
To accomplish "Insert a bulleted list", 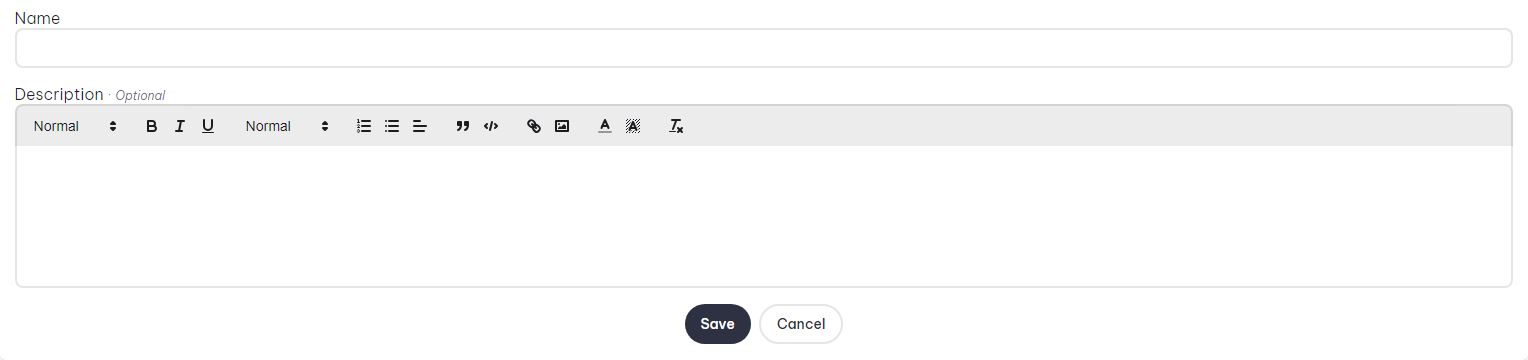I will pyautogui.click(x=392, y=126).
